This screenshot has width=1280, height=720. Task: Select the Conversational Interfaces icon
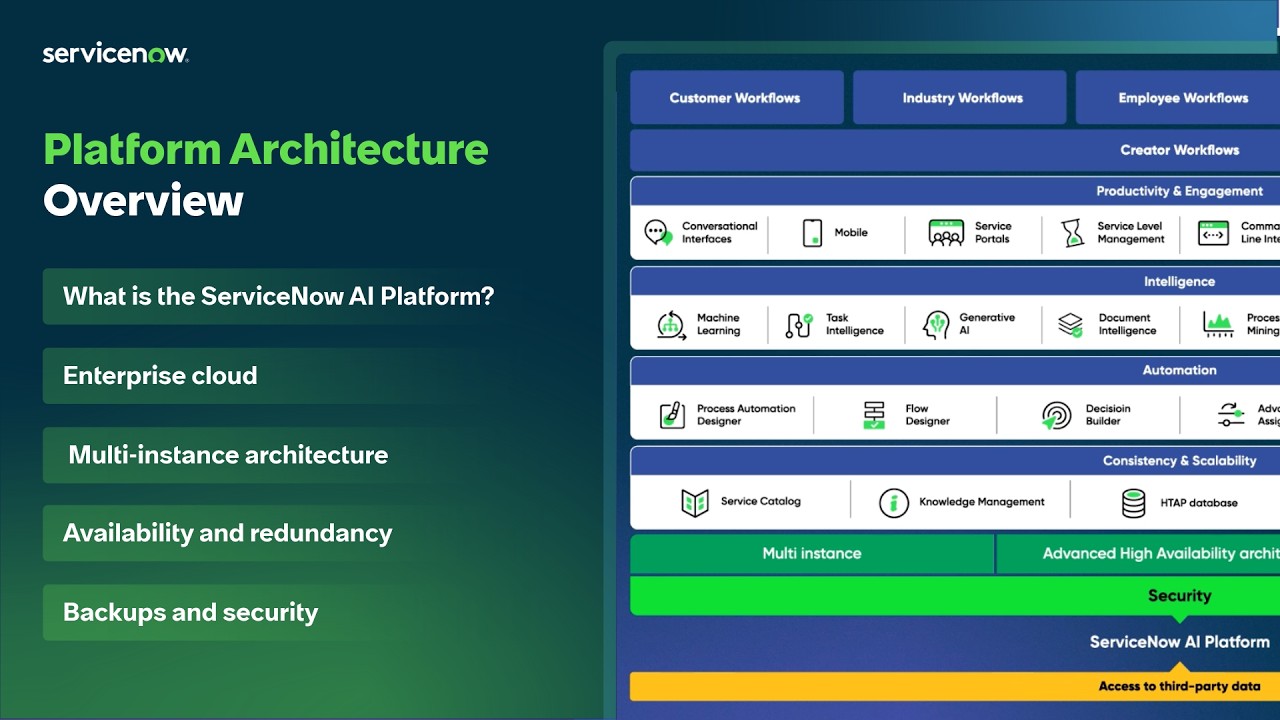point(658,233)
